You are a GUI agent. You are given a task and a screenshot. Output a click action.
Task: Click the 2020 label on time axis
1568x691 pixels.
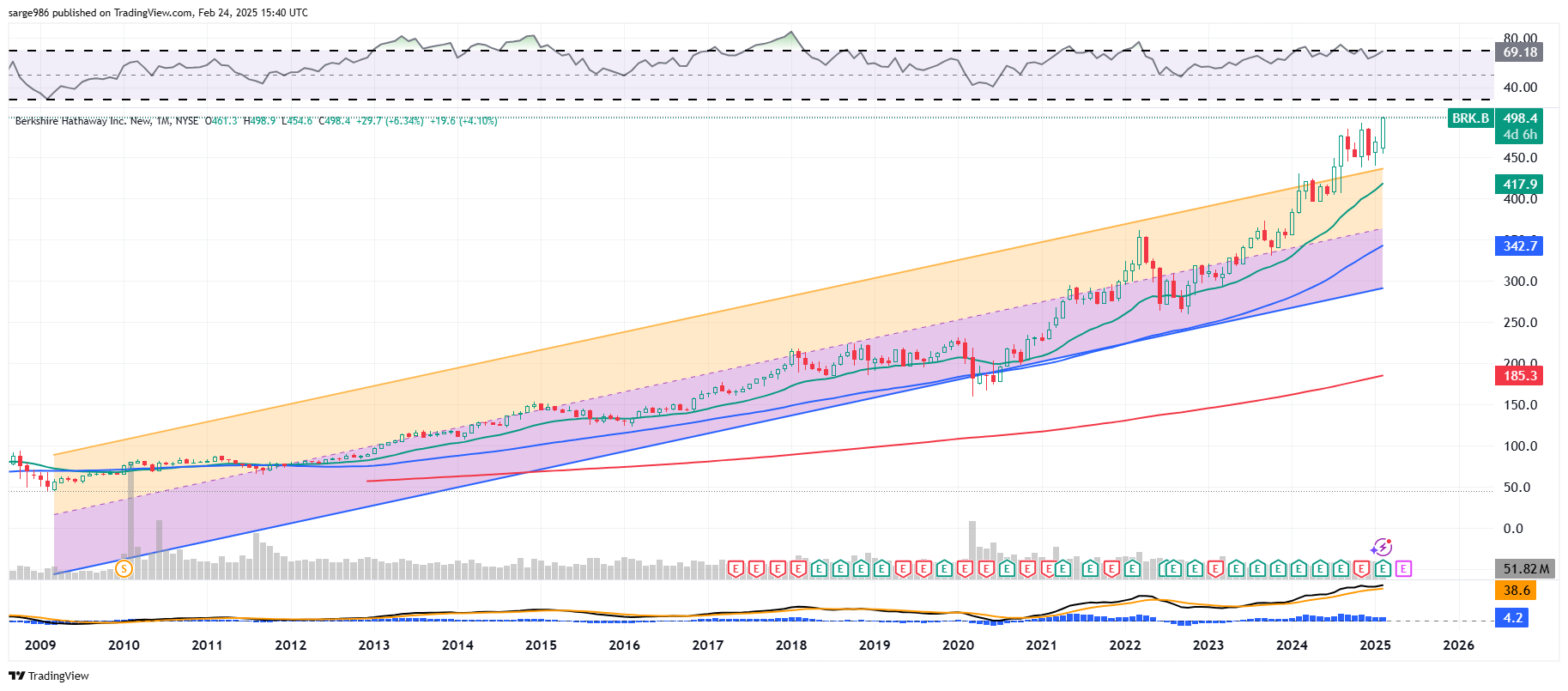[958, 645]
